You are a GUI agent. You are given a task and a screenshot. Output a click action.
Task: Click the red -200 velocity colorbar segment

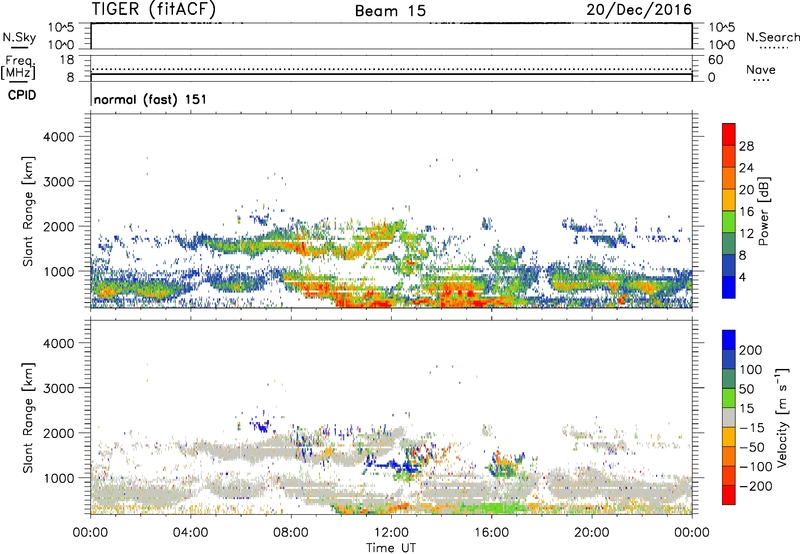[x=729, y=495]
